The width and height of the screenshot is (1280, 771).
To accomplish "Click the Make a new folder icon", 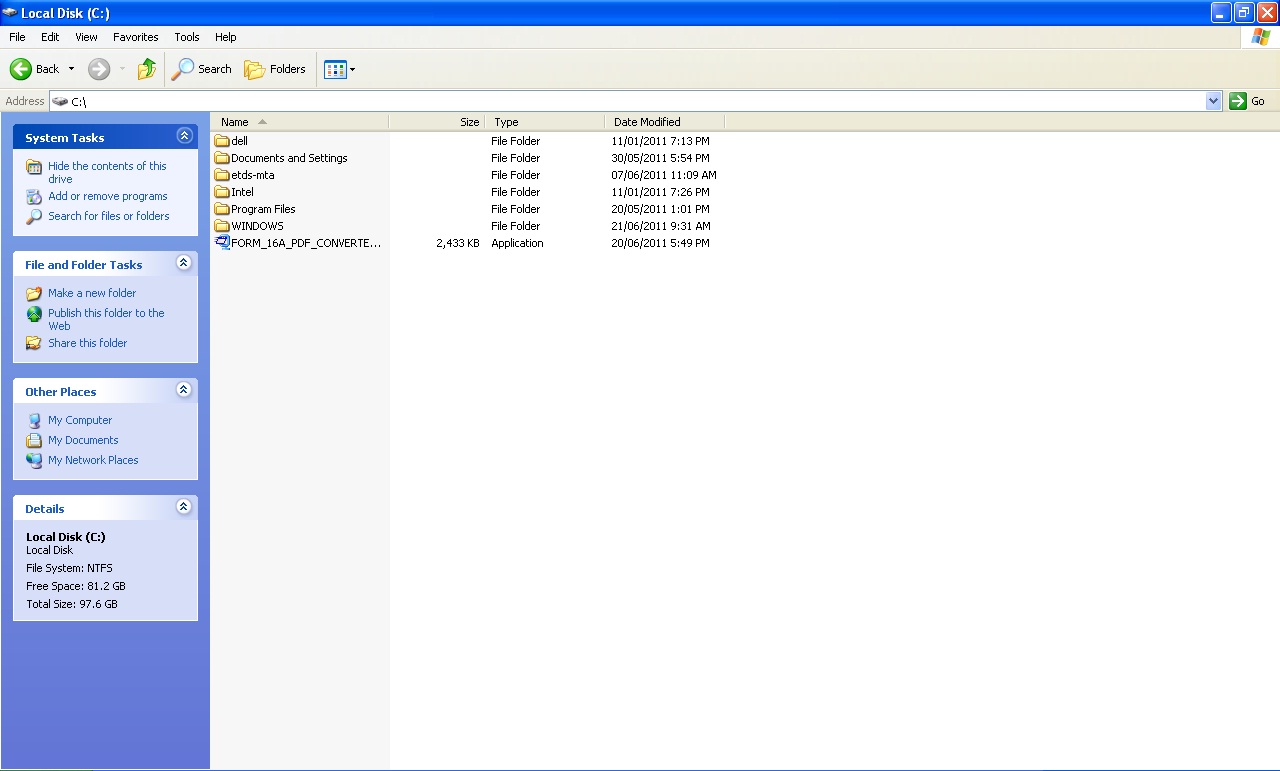I will coord(34,294).
